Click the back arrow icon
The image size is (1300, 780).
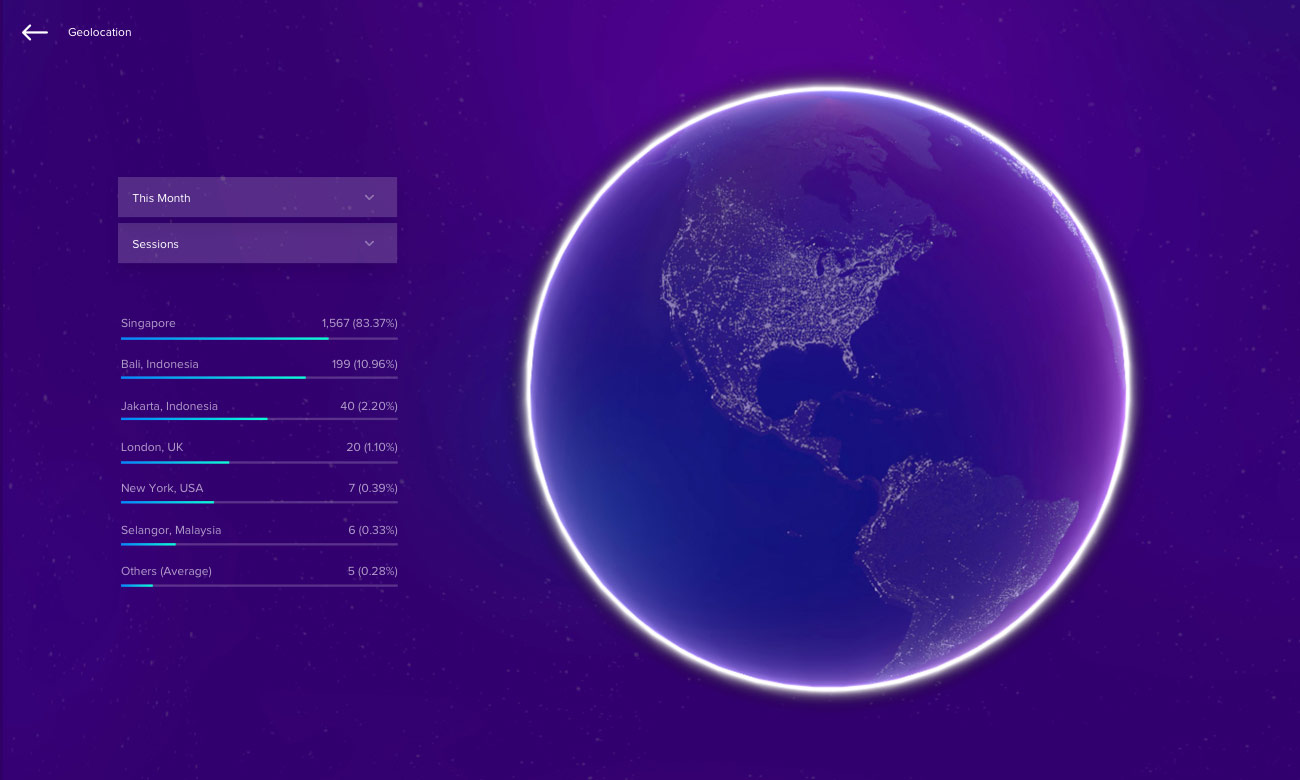coord(35,32)
